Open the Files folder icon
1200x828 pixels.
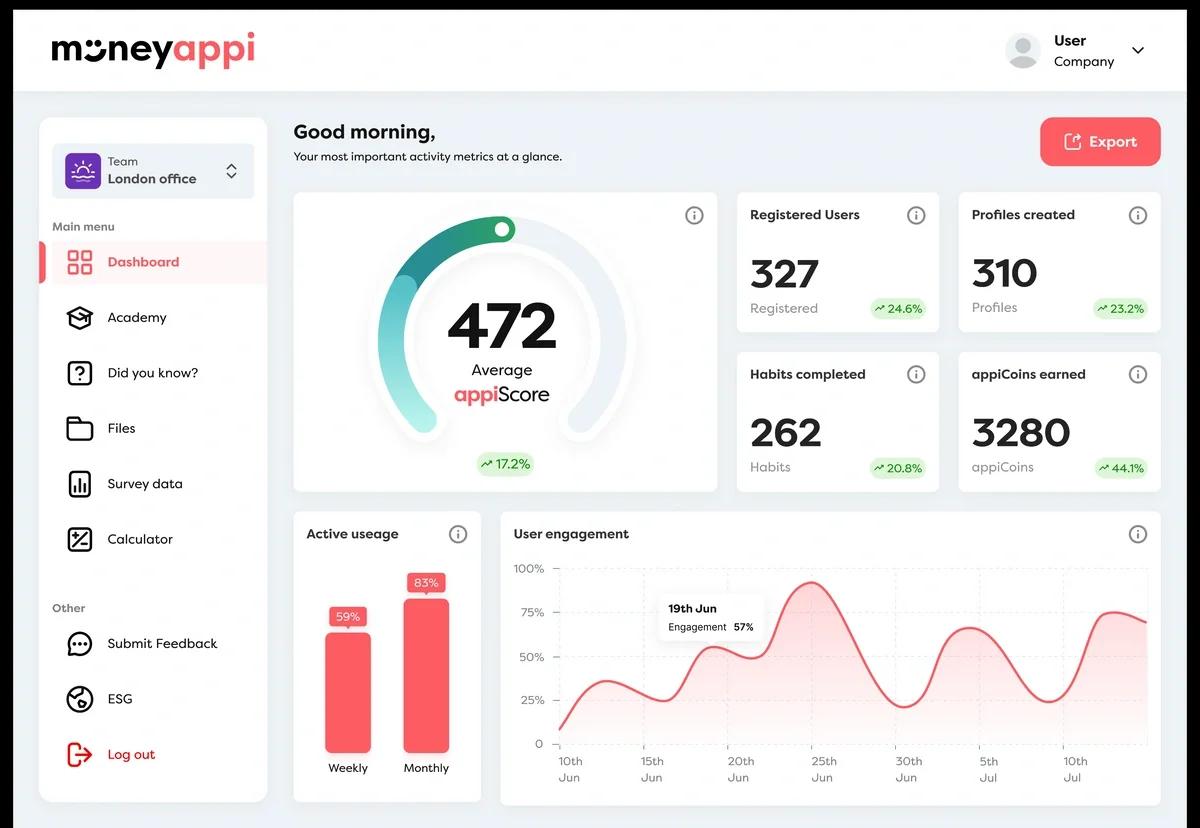click(x=79, y=428)
